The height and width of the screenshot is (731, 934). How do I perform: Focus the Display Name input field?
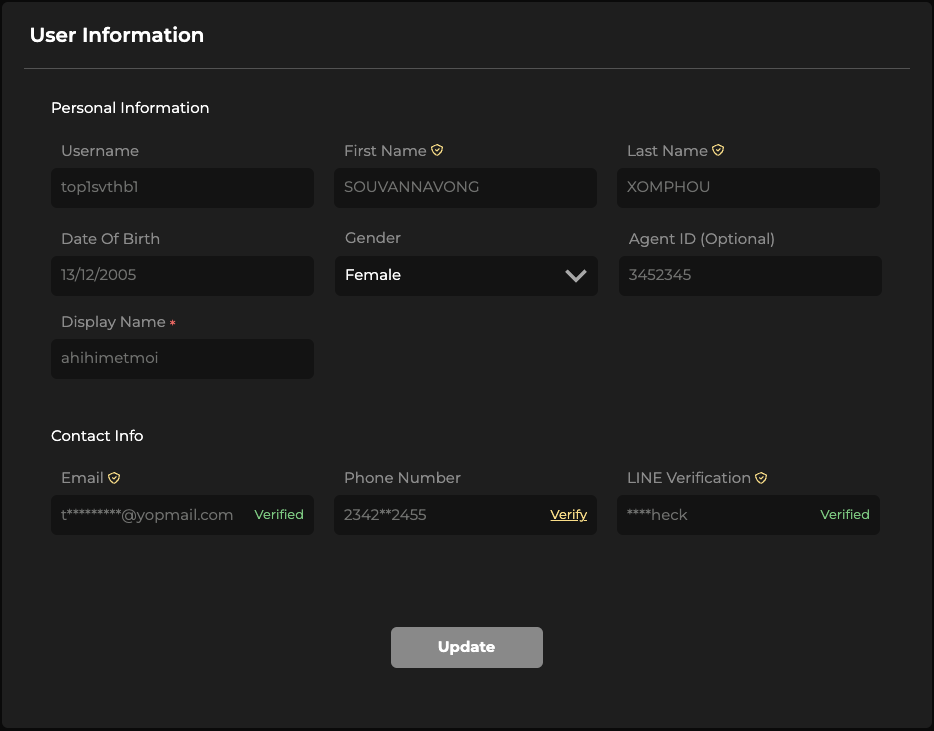pos(182,358)
